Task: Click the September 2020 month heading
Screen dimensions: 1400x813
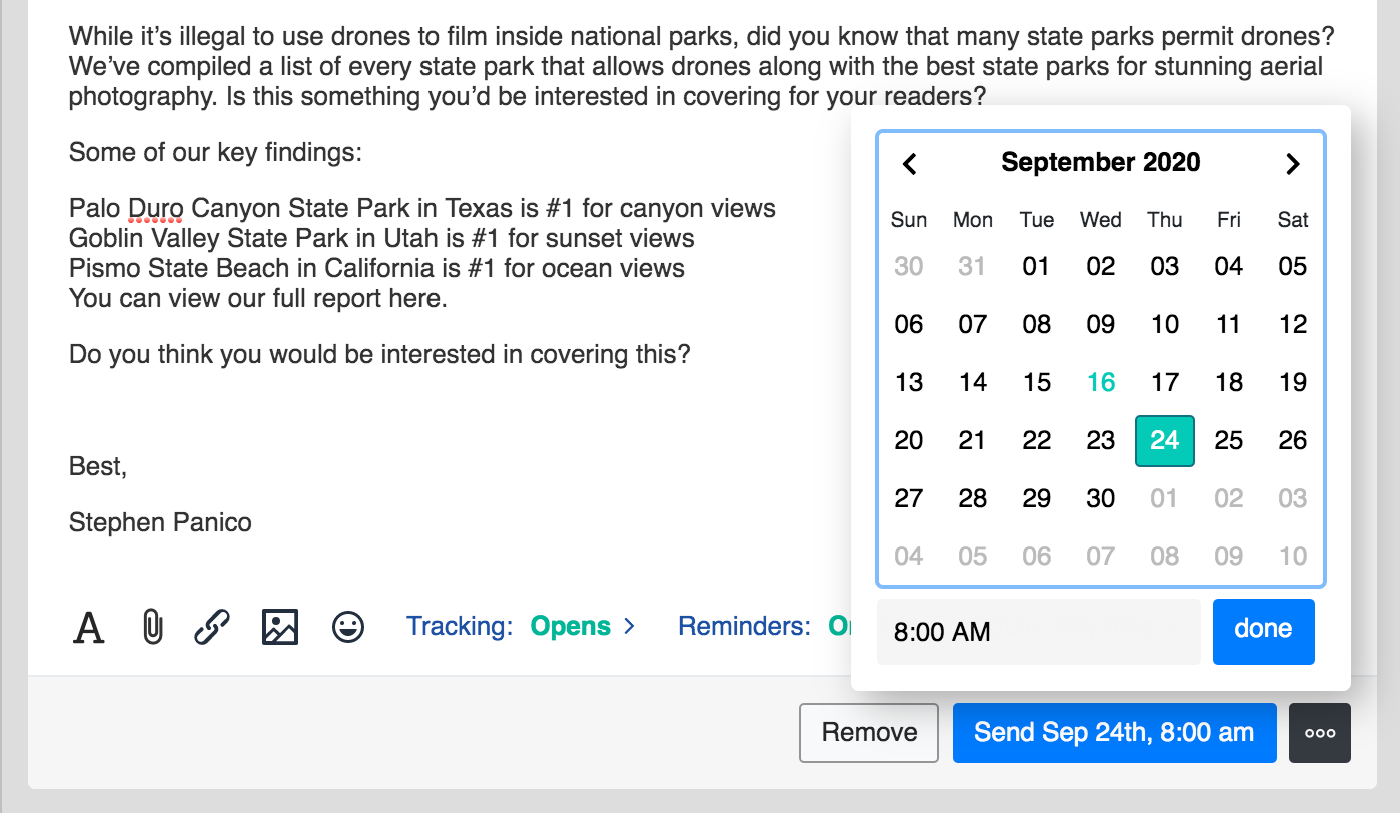Action: [1101, 163]
